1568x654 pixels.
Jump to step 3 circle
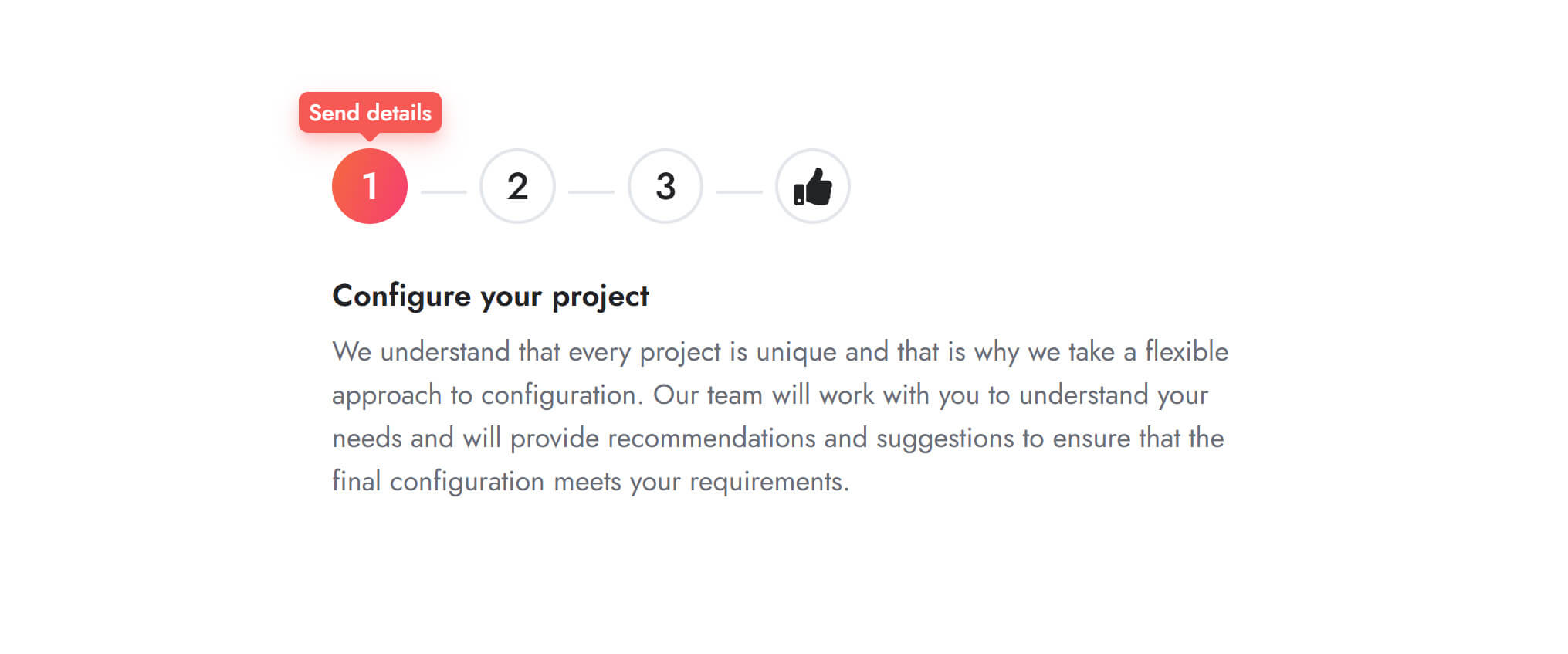665,186
